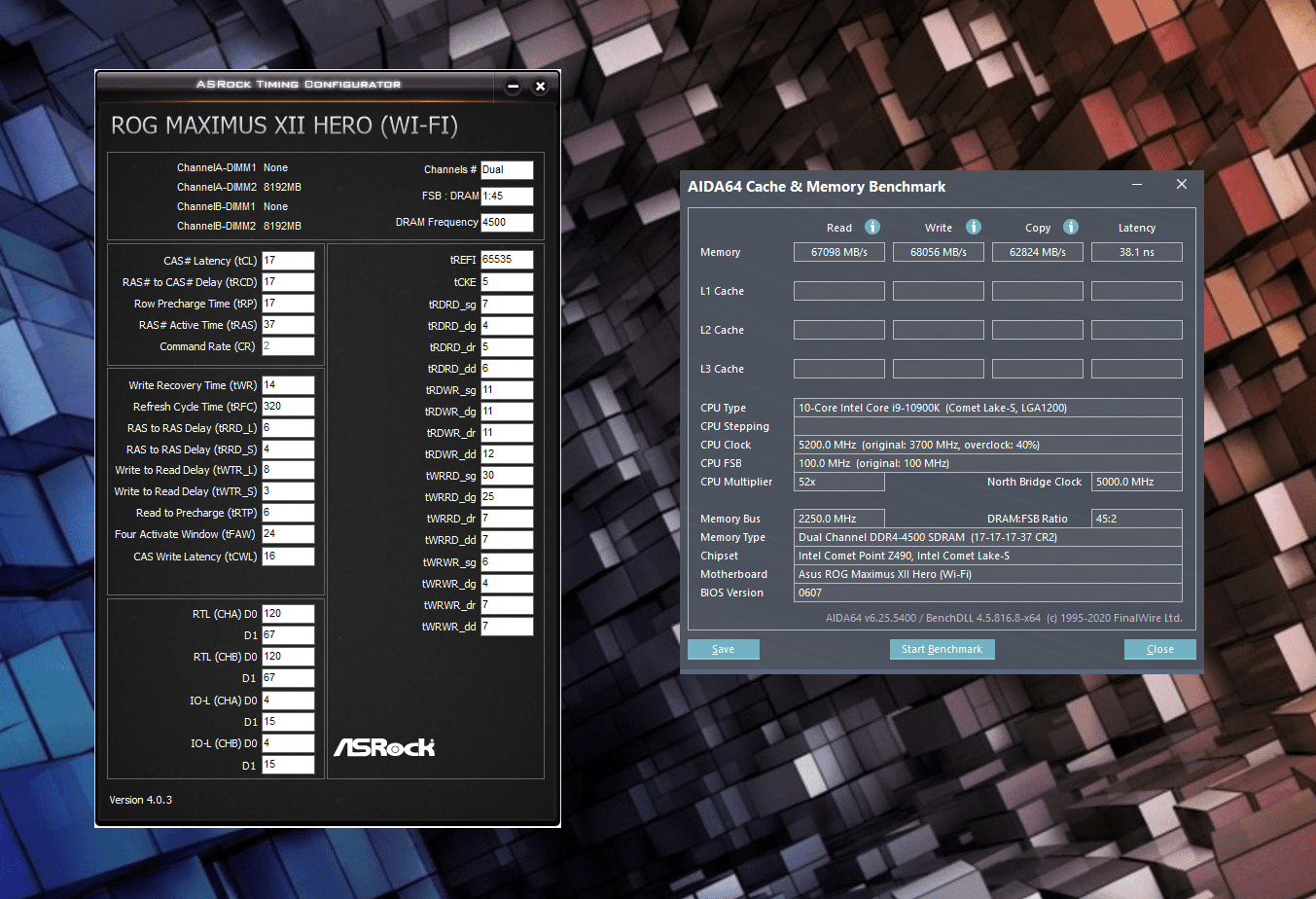The image size is (1316, 899).
Task: Click the Close button in AIDA64
Action: 1160,649
